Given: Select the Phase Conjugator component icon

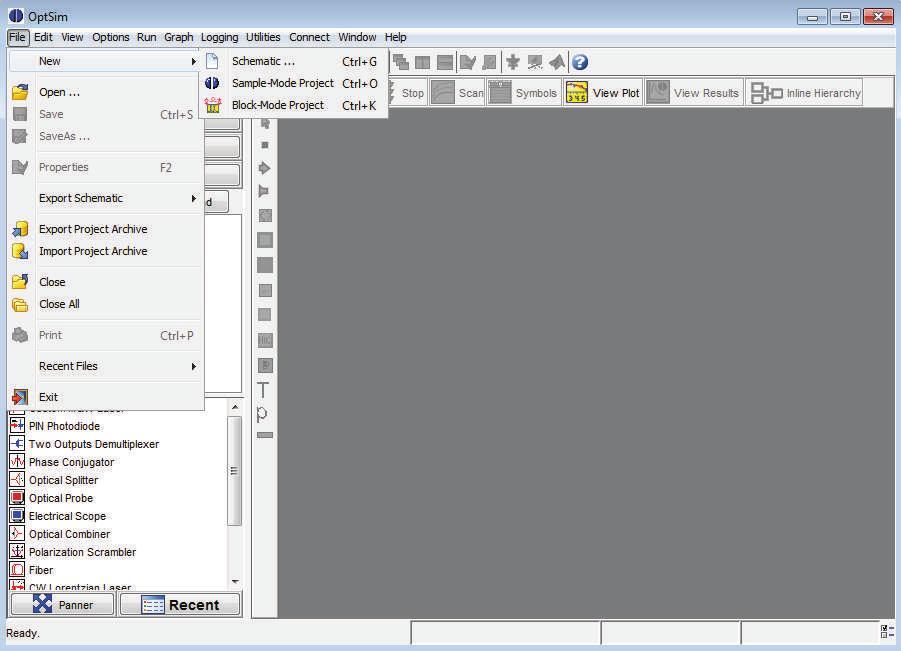Looking at the screenshot, I should [17, 461].
